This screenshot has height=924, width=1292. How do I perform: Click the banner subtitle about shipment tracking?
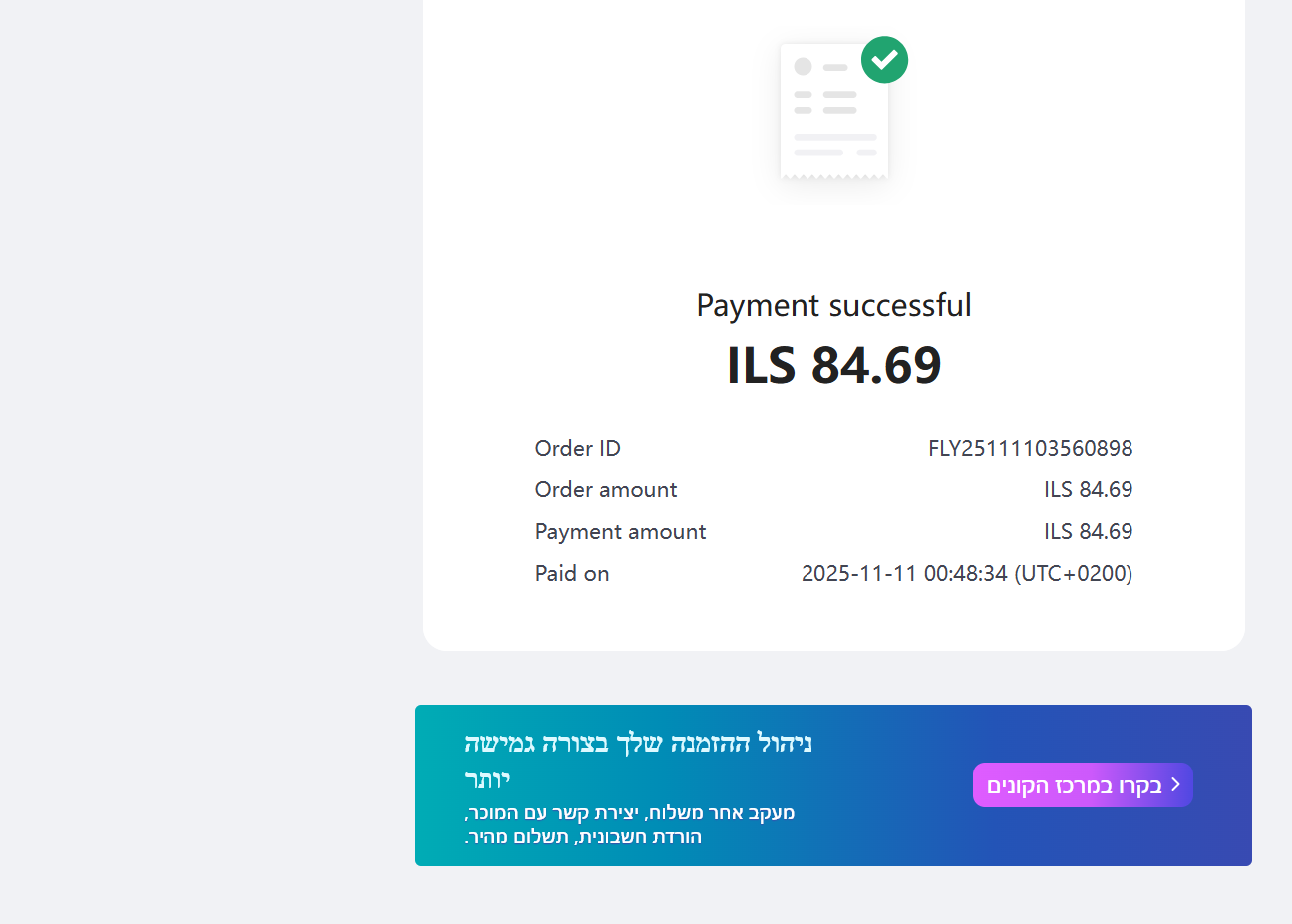tap(629, 813)
